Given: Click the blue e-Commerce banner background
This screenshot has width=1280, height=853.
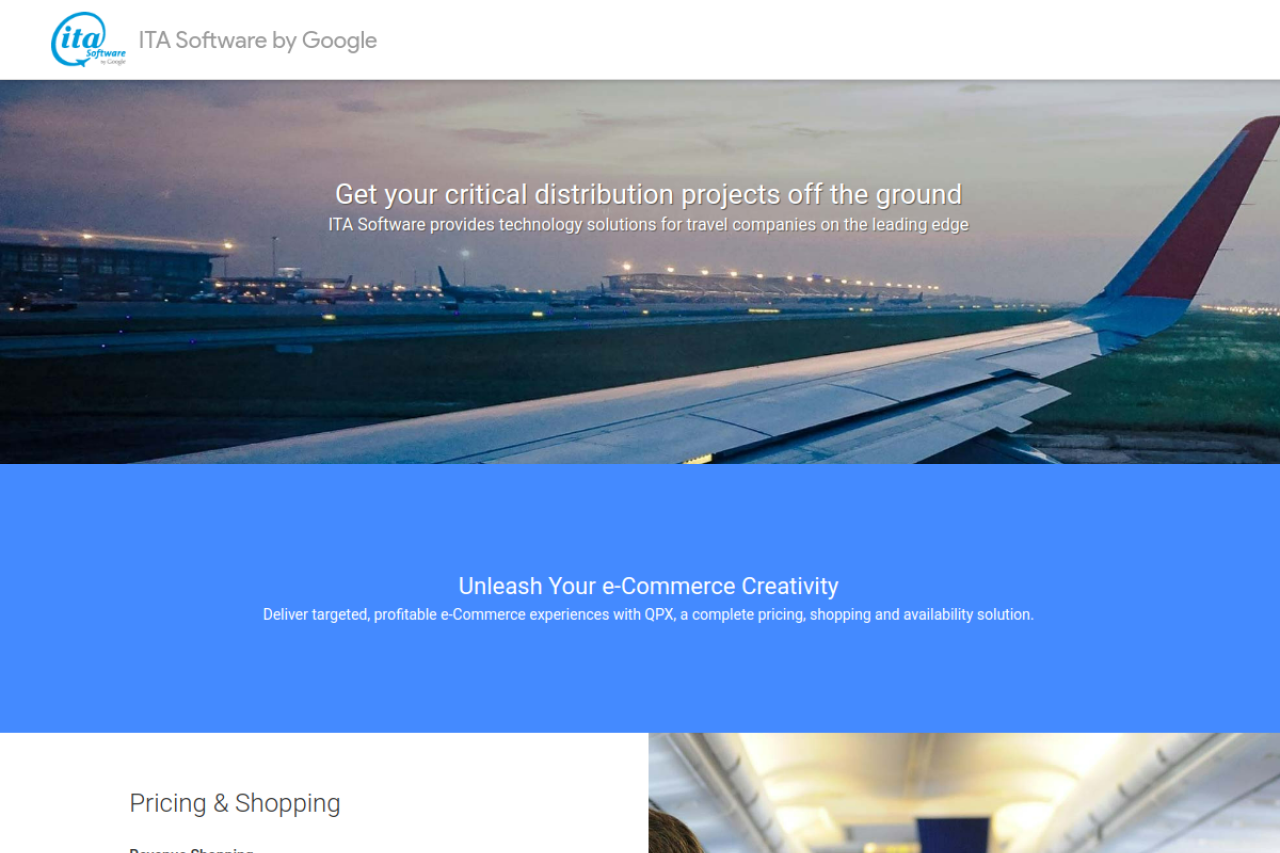Looking at the screenshot, I should [640, 680].
